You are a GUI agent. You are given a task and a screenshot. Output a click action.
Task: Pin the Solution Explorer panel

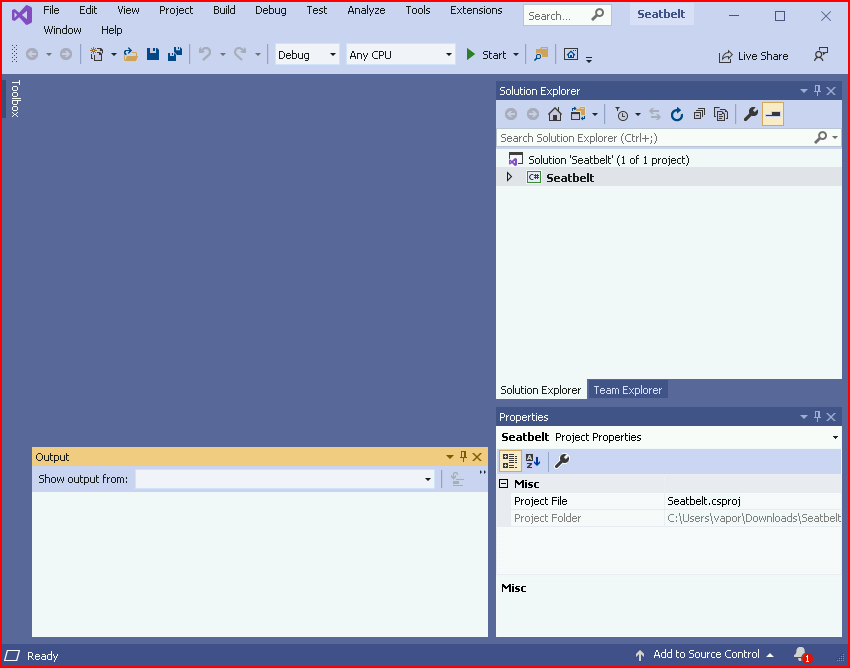coord(817,91)
